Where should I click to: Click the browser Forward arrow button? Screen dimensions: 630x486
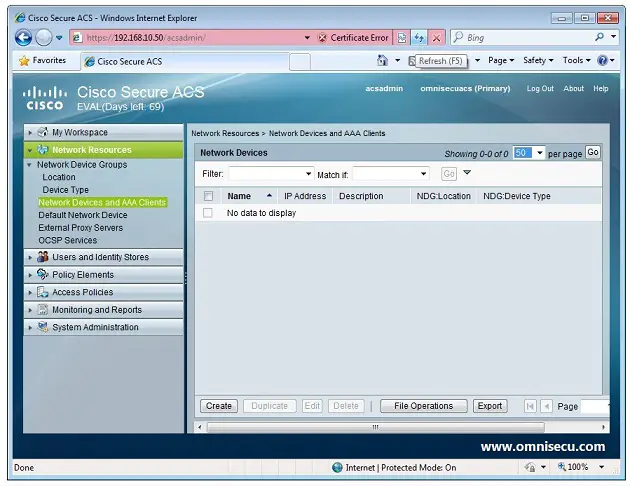[43, 38]
